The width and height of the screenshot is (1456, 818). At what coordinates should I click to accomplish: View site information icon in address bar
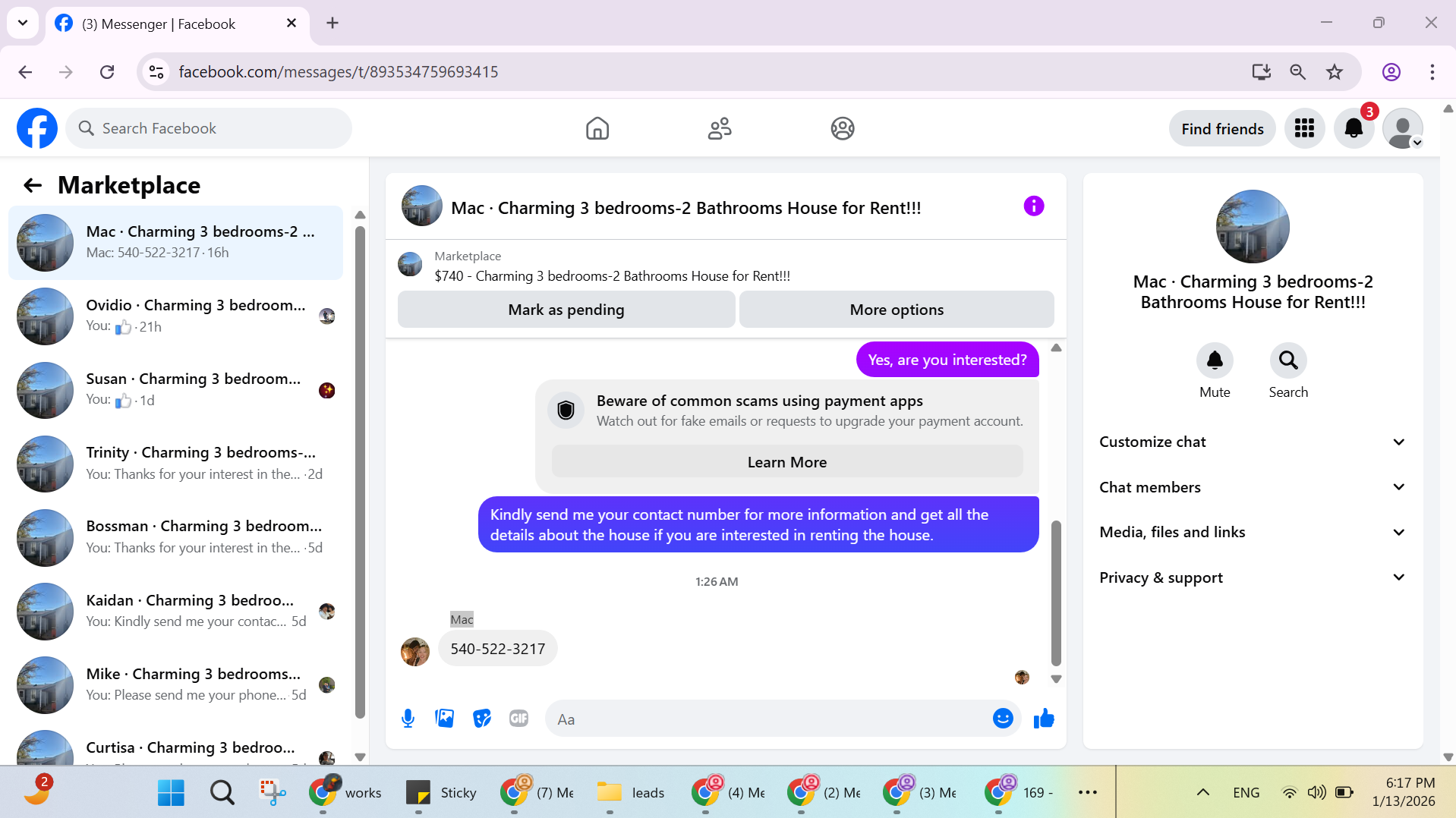(x=156, y=71)
